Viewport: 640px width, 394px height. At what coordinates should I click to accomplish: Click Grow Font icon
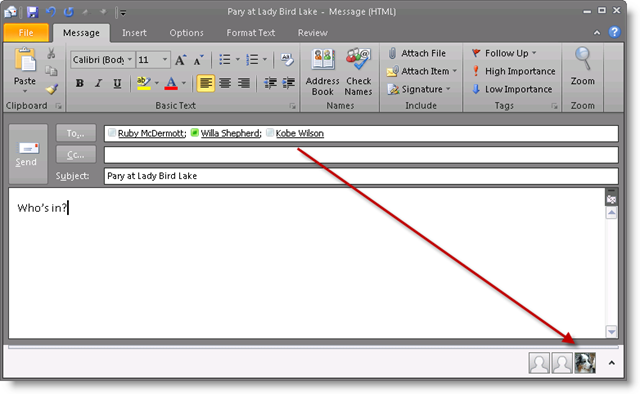[180, 60]
